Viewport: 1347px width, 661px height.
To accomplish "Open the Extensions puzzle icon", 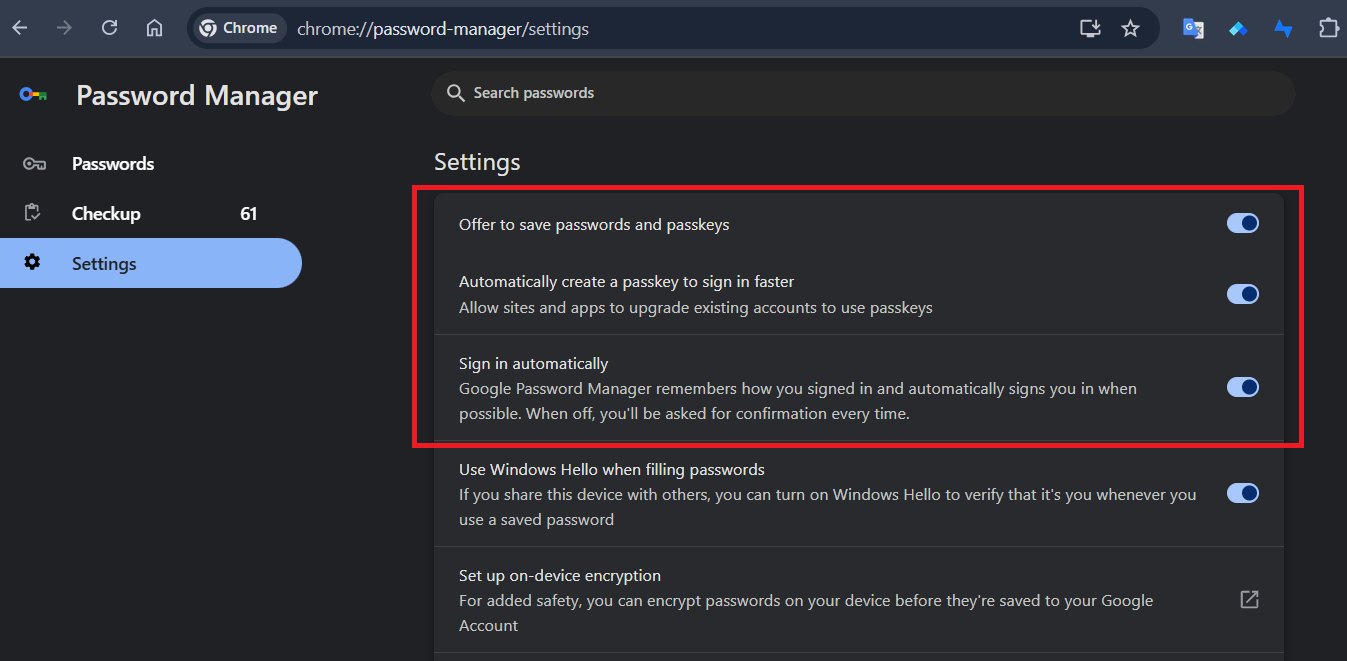I will click(x=1328, y=28).
